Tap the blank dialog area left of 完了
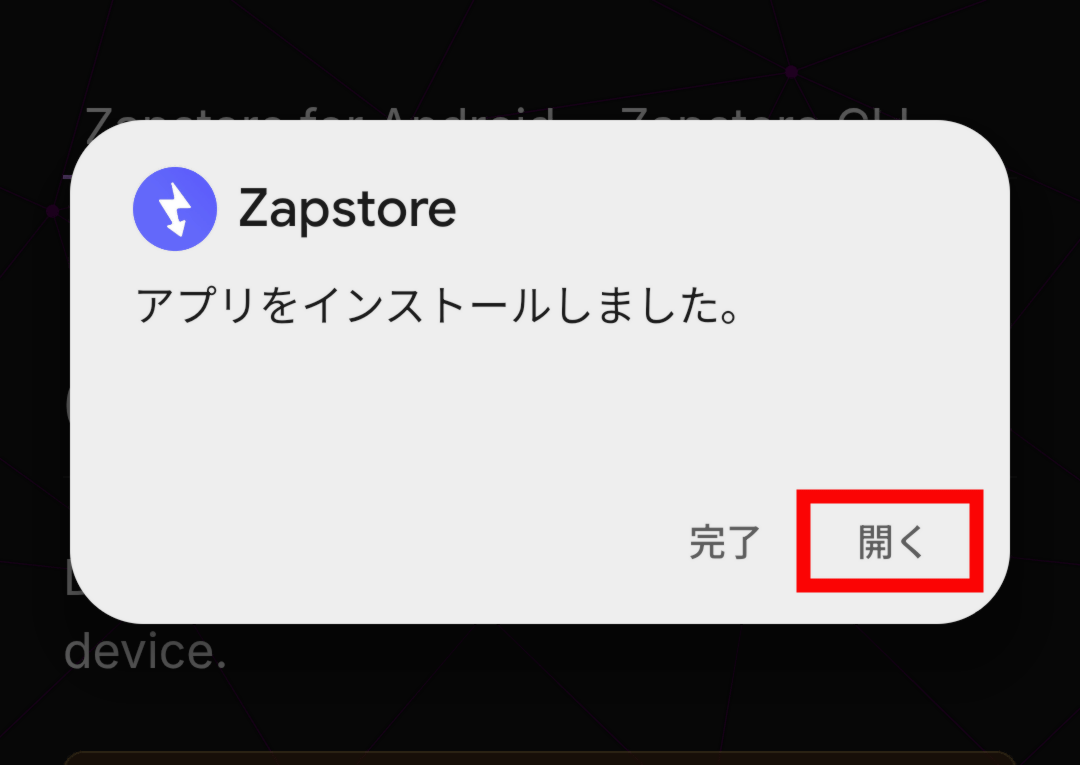The image size is (1080, 765). click(406, 542)
